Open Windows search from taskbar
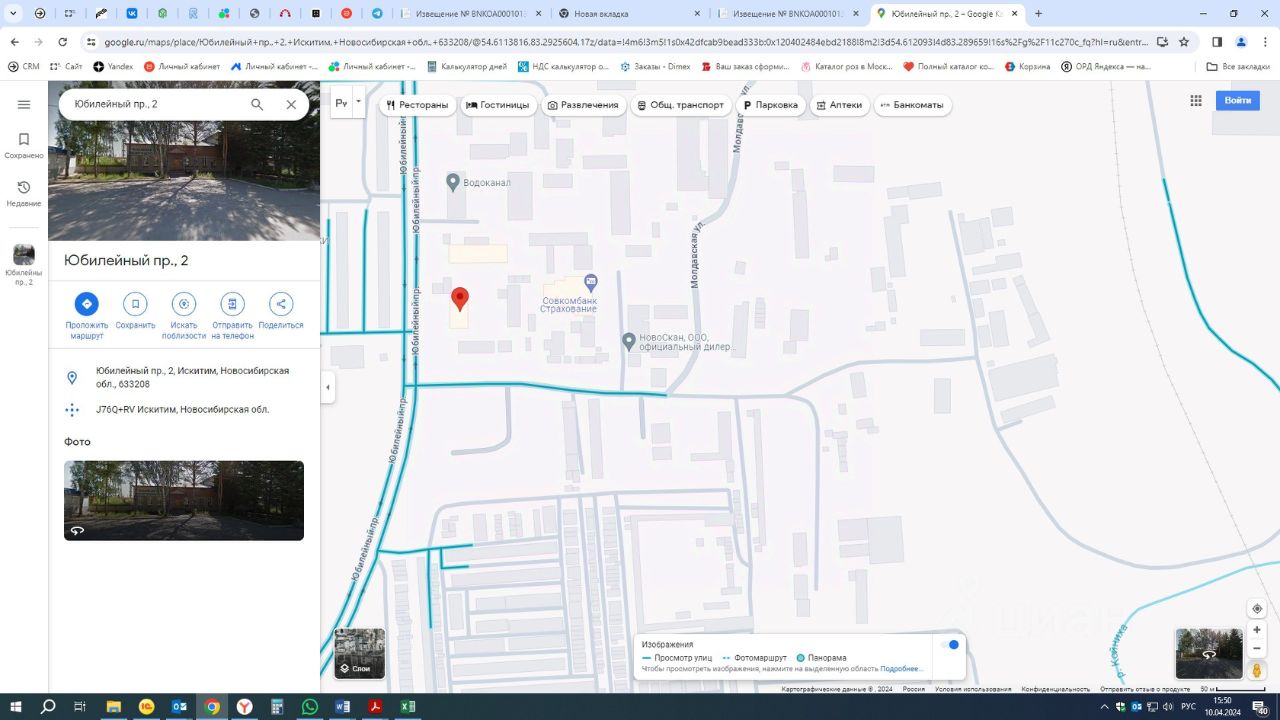Viewport: 1280px width, 720px height. coord(47,706)
